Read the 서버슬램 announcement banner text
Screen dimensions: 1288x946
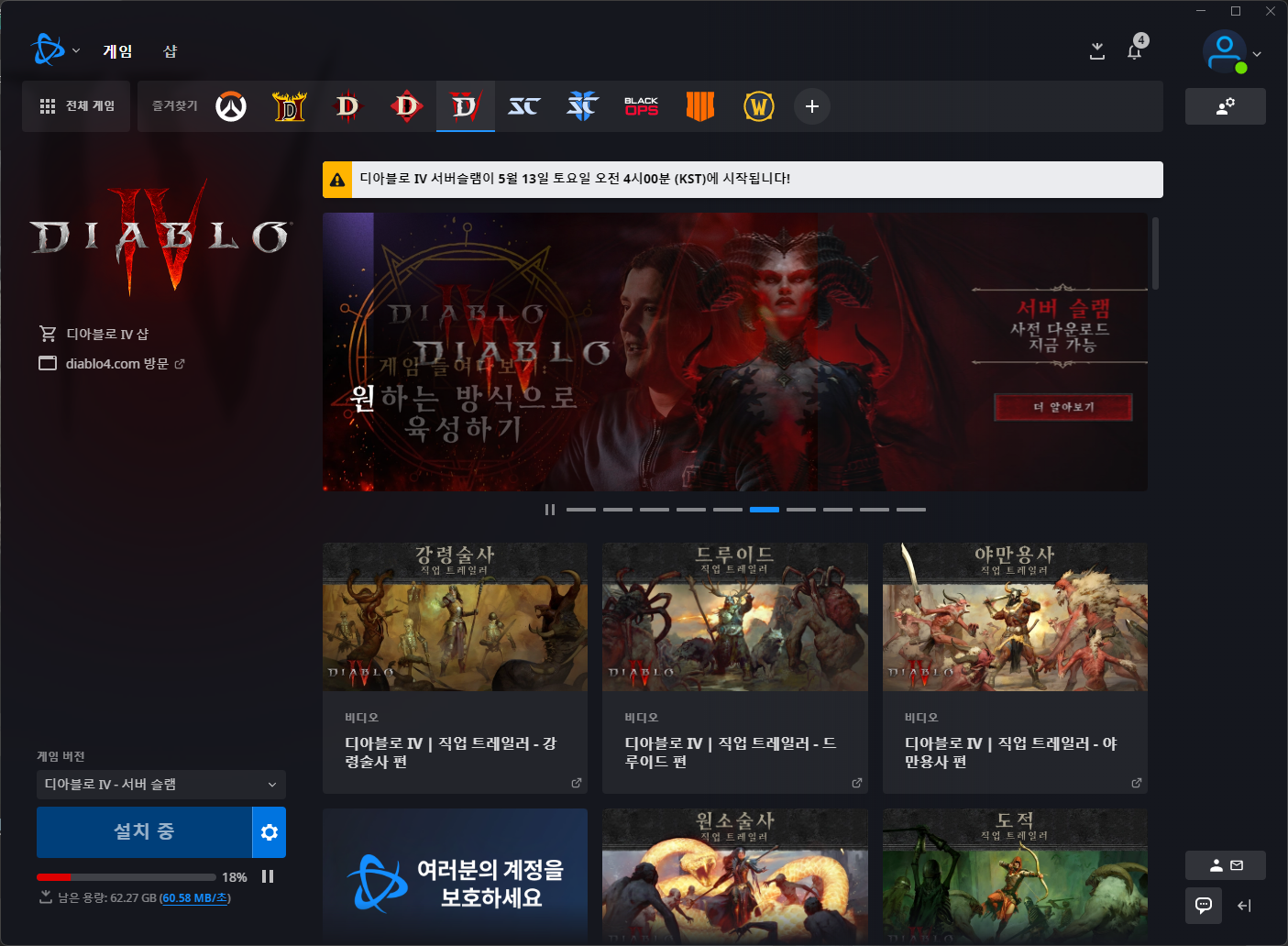tap(575, 179)
